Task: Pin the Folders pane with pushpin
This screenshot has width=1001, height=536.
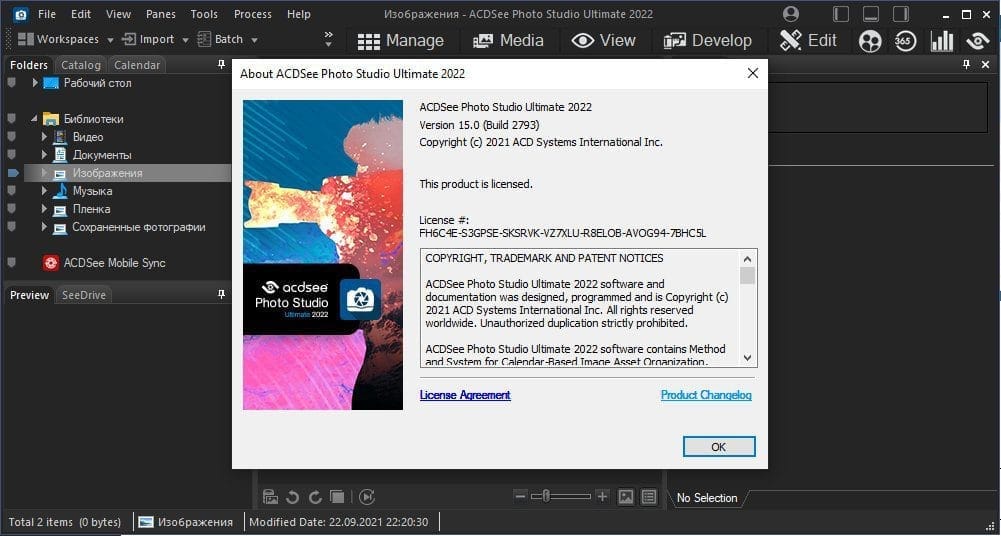Action: [222, 64]
